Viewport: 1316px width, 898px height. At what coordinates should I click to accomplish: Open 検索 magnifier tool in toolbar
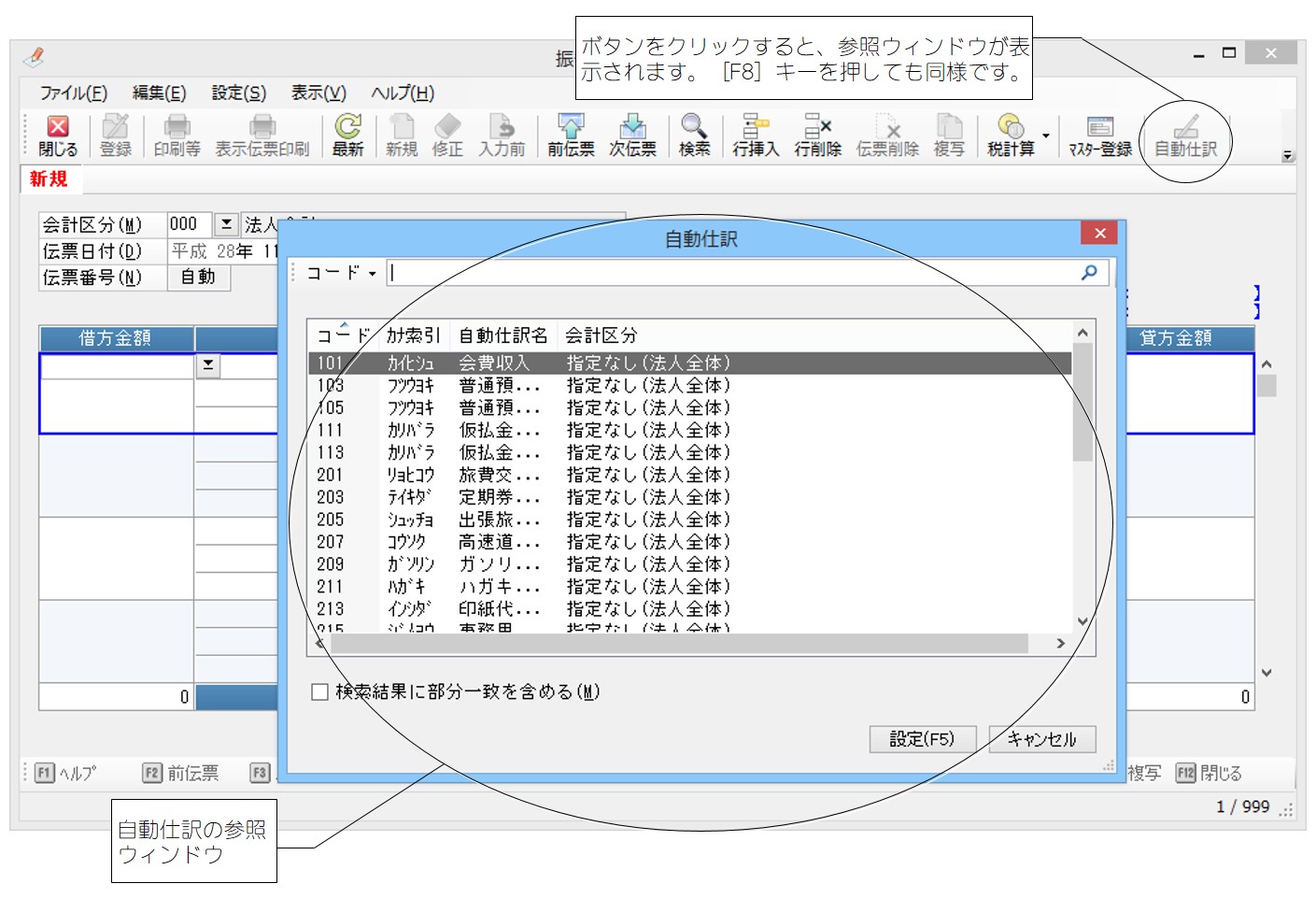click(694, 135)
